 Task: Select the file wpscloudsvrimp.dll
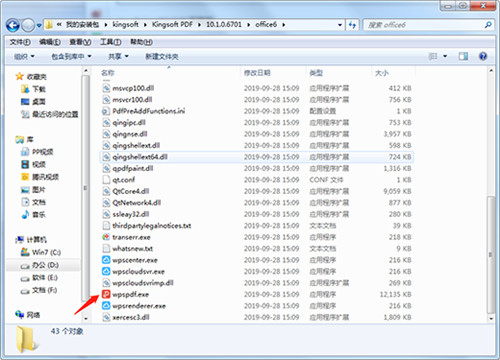[x=256, y=283]
